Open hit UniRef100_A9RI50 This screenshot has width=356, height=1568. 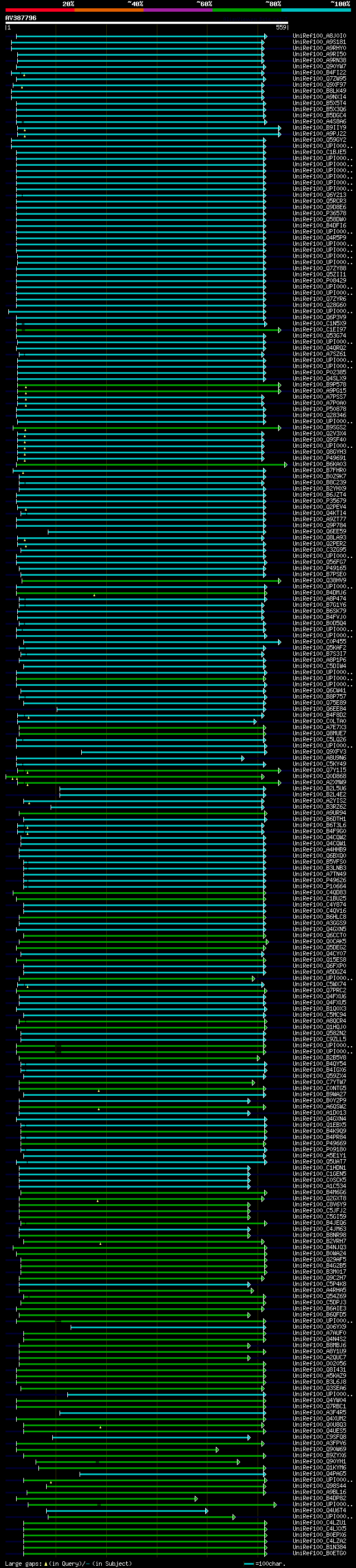click(319, 54)
